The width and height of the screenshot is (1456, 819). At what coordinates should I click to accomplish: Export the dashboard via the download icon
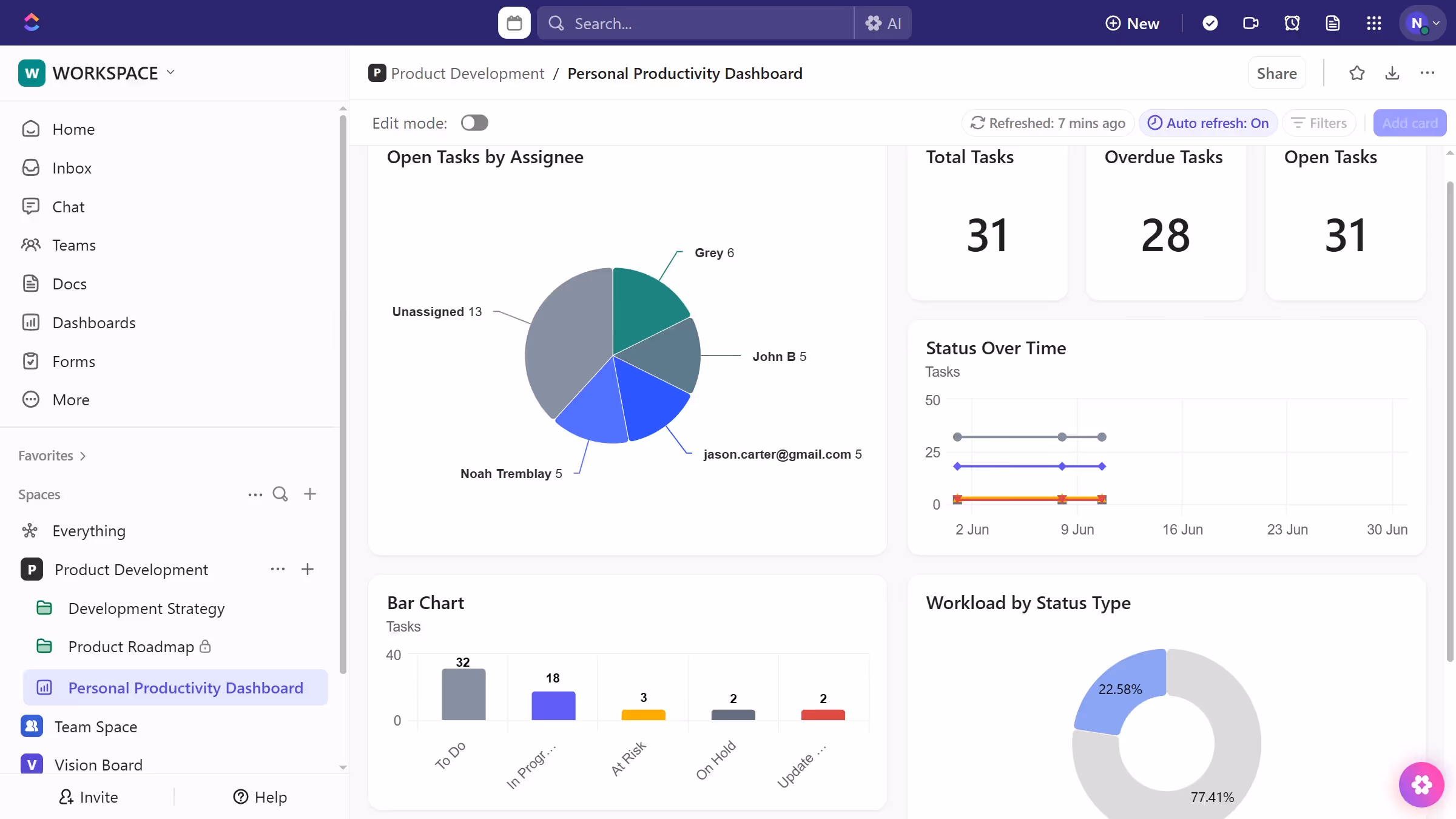pyautogui.click(x=1392, y=73)
